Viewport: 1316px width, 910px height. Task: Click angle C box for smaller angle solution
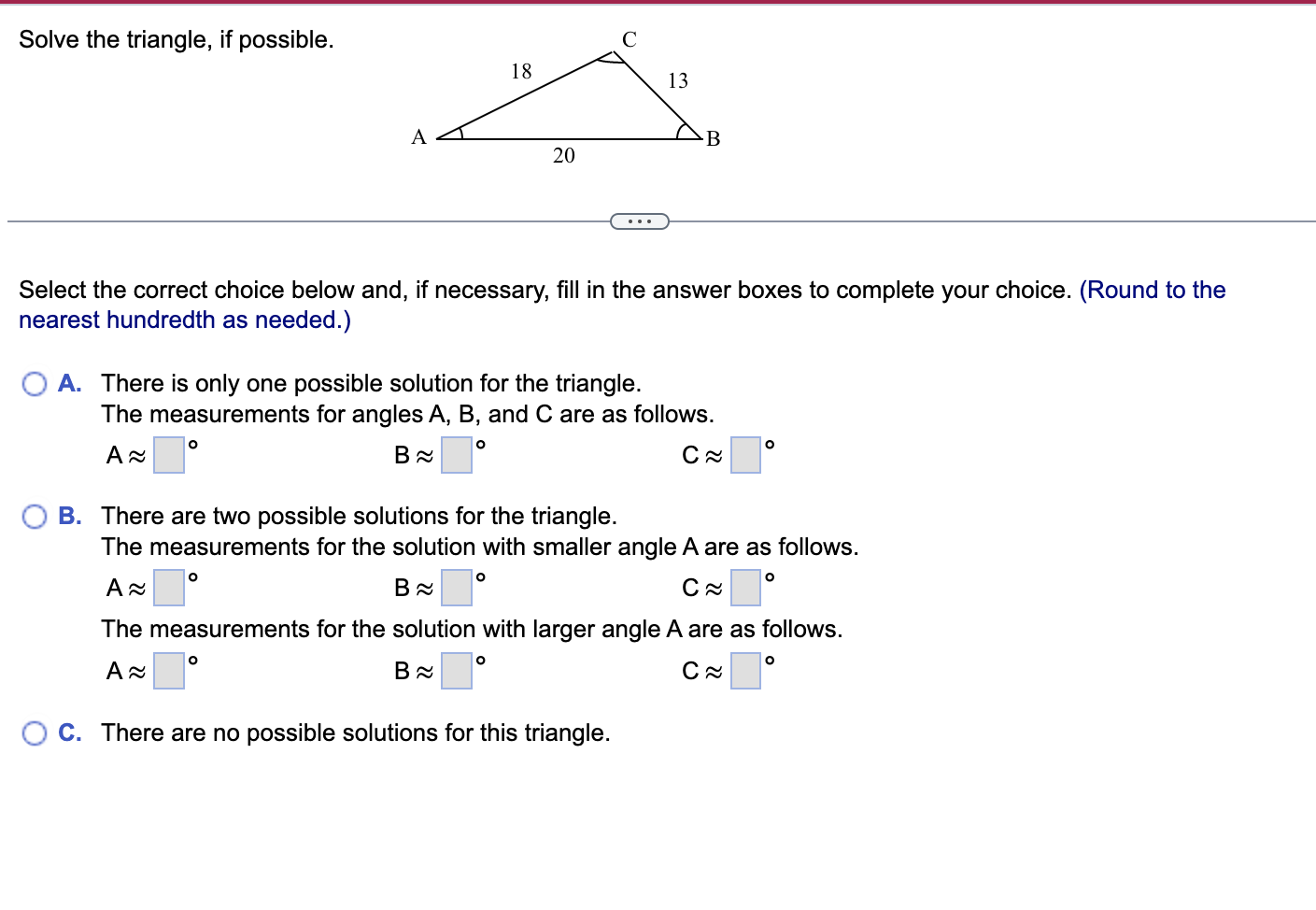745,589
